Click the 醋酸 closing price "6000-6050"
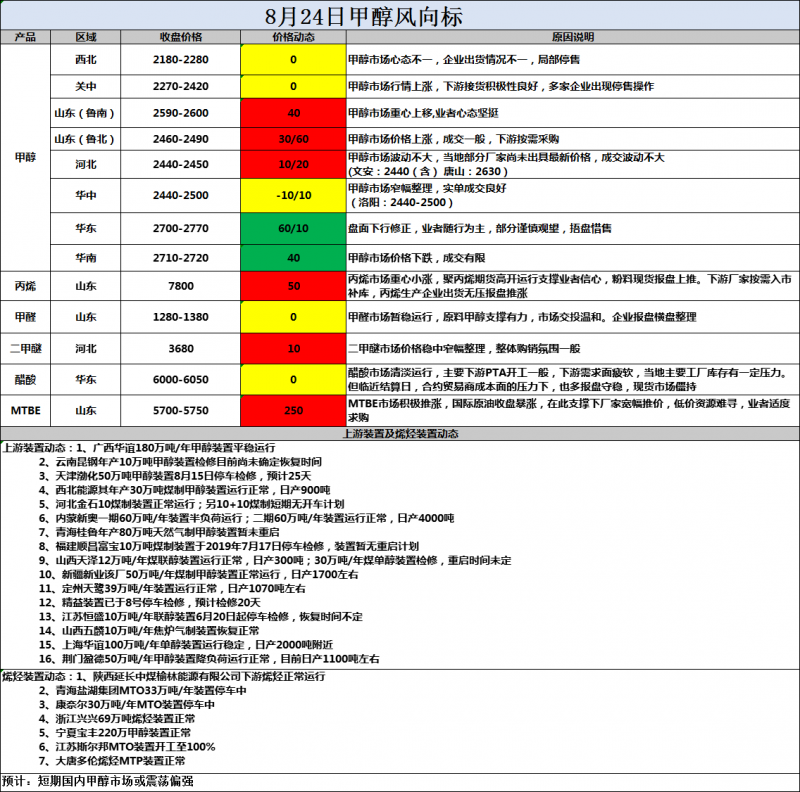The width and height of the screenshot is (800, 792). [x=181, y=380]
